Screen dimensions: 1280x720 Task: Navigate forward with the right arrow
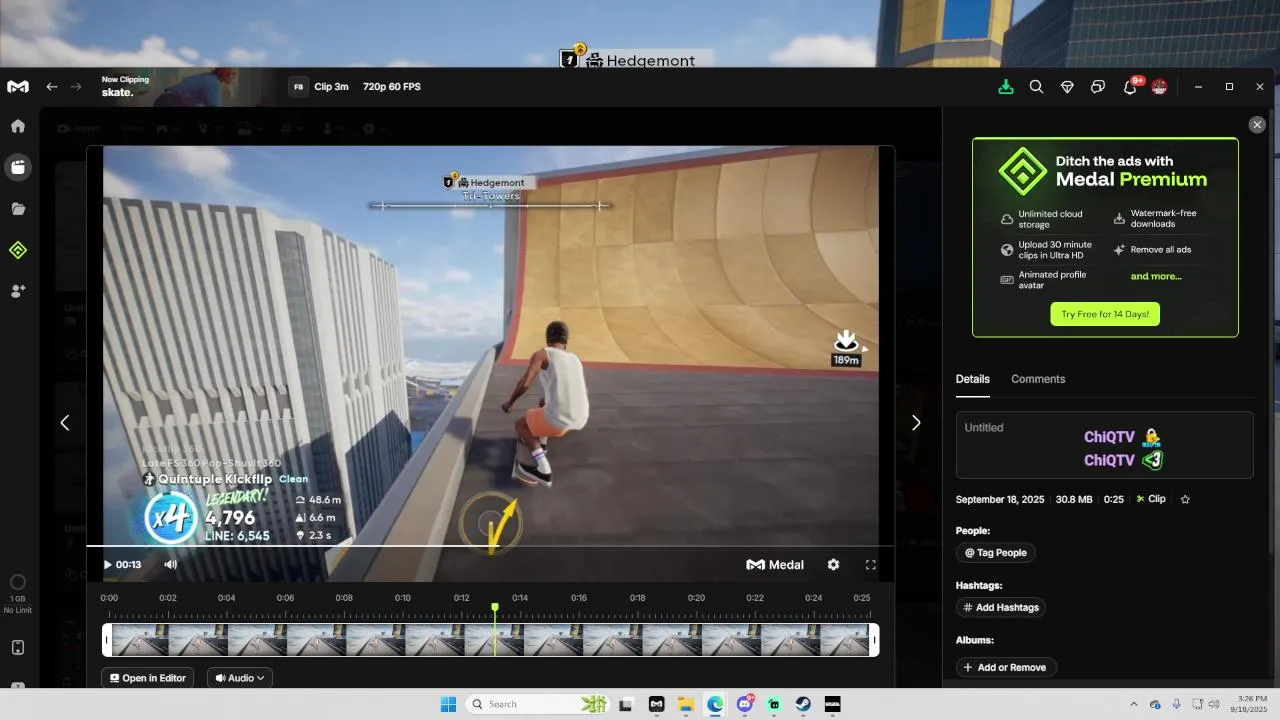tap(76, 87)
